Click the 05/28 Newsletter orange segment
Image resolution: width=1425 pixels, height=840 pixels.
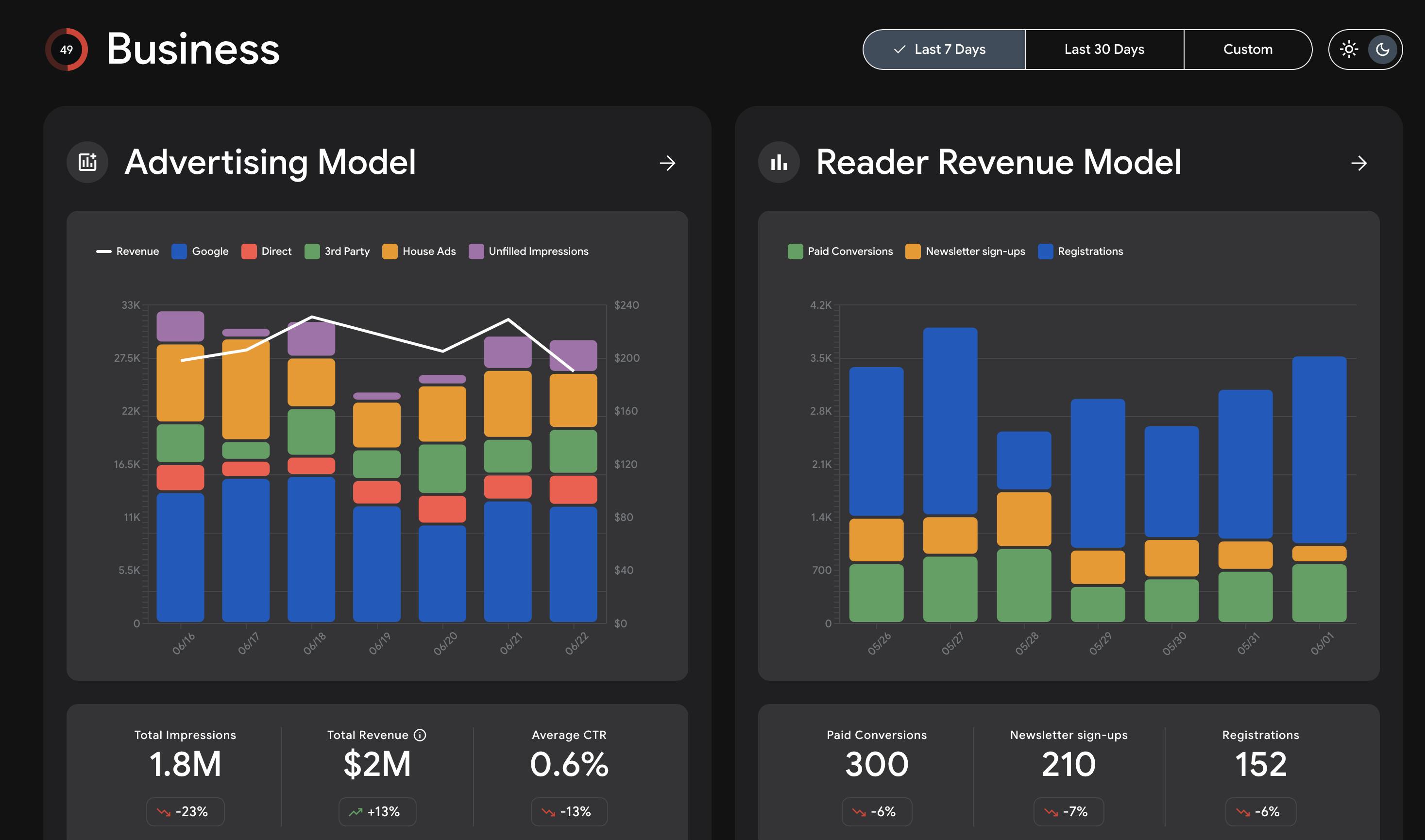pyautogui.click(x=1024, y=519)
